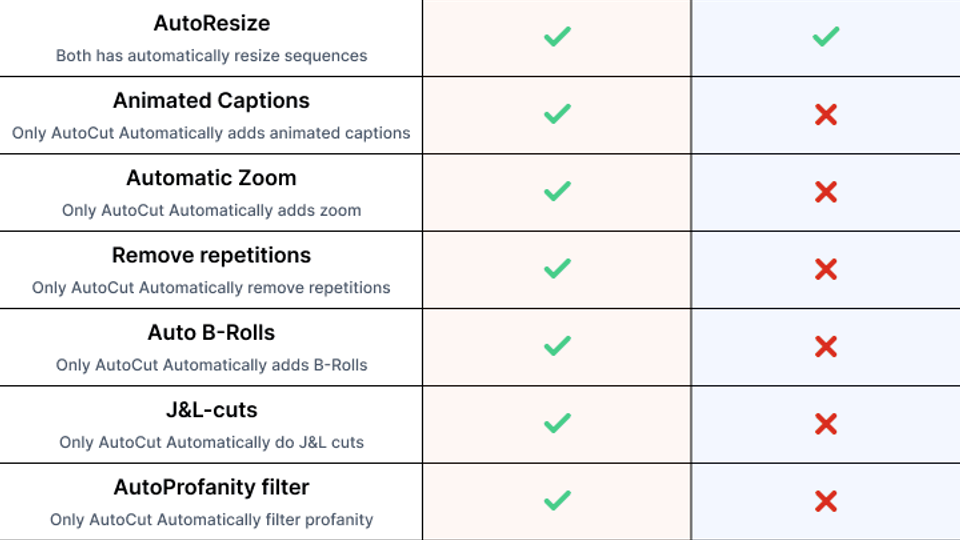Click the green checkmark for Animated Captions
Image resolution: width=960 pixels, height=540 pixels.
[557, 114]
